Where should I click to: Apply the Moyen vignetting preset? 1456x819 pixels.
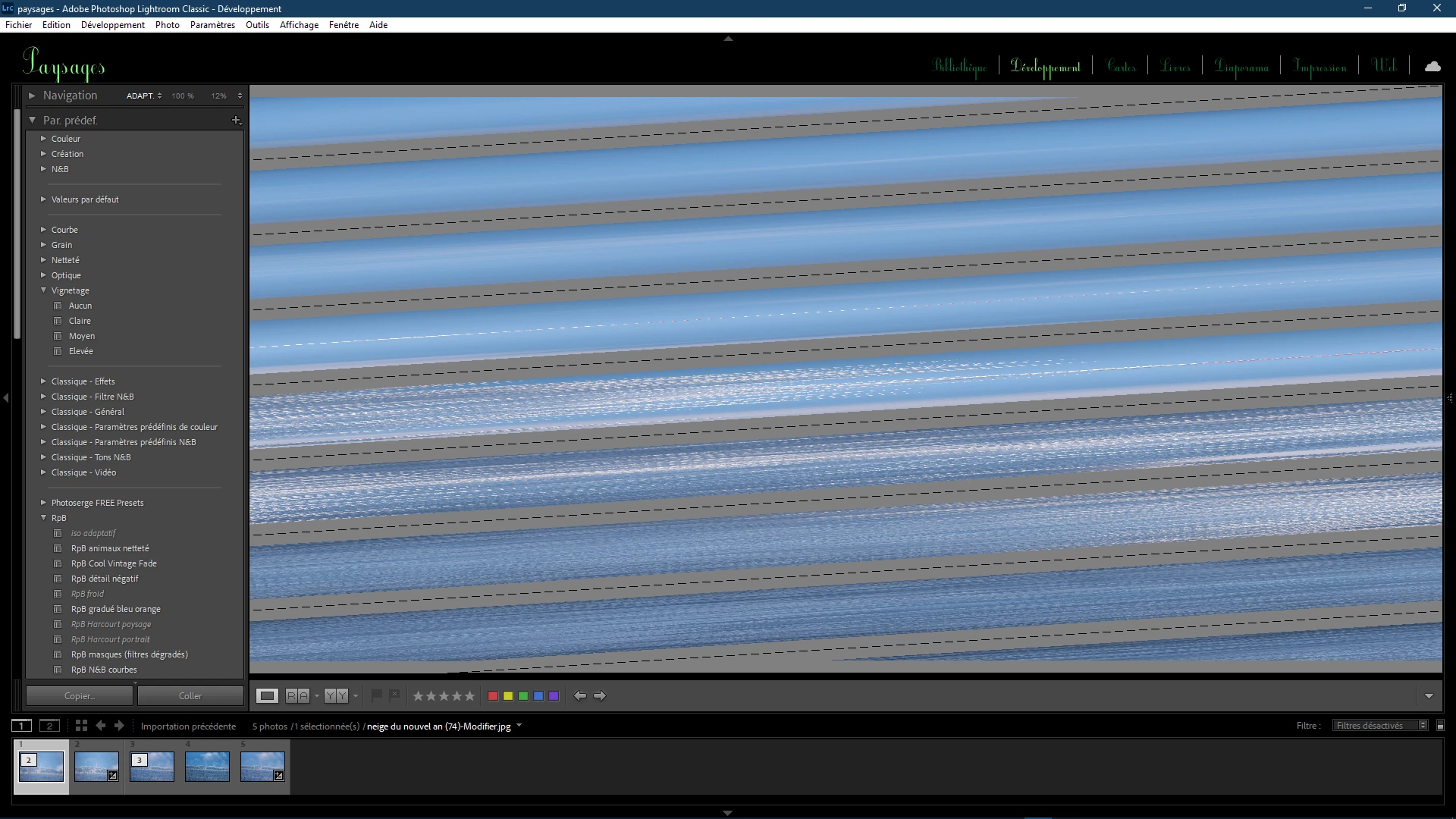tap(82, 336)
